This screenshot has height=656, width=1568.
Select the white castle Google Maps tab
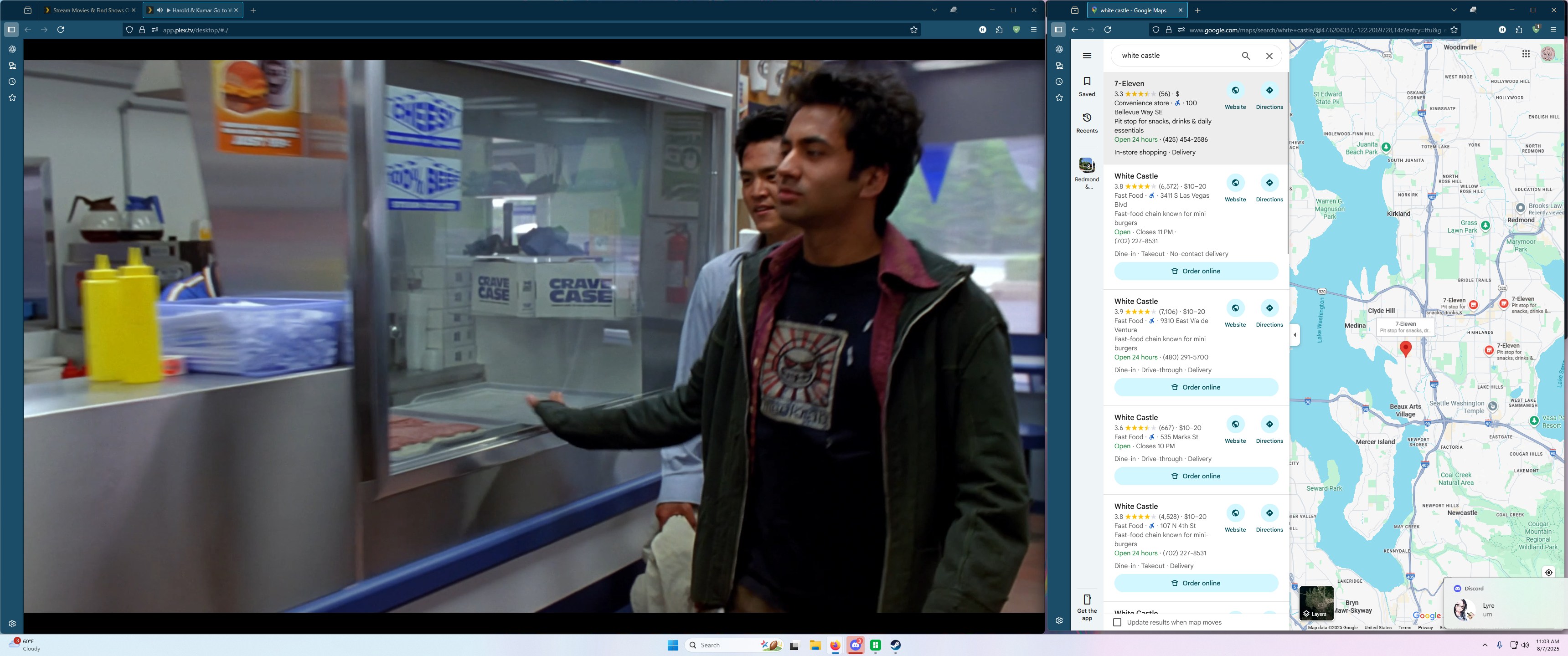1132,10
